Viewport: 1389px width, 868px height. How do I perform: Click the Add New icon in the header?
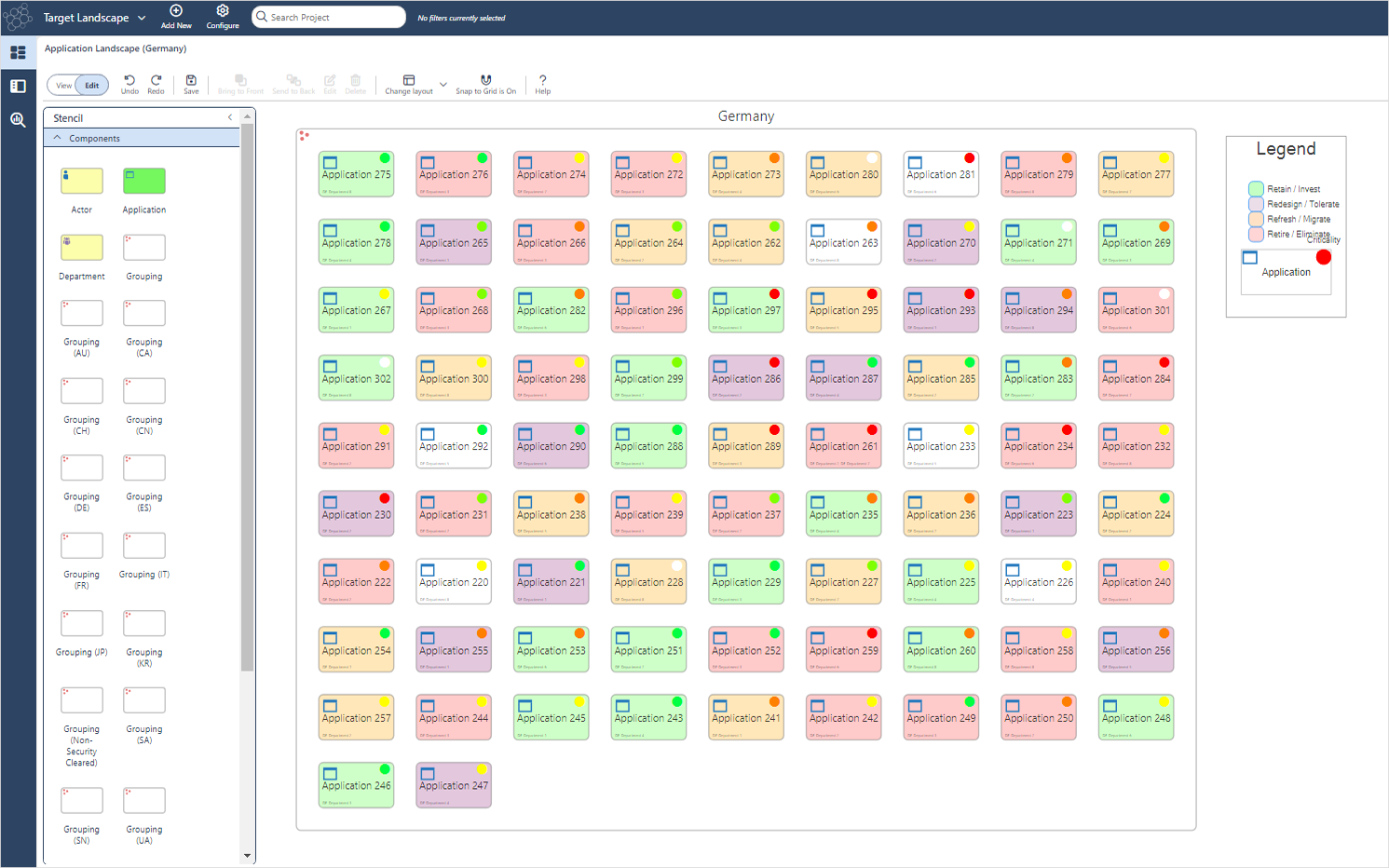coord(175,16)
